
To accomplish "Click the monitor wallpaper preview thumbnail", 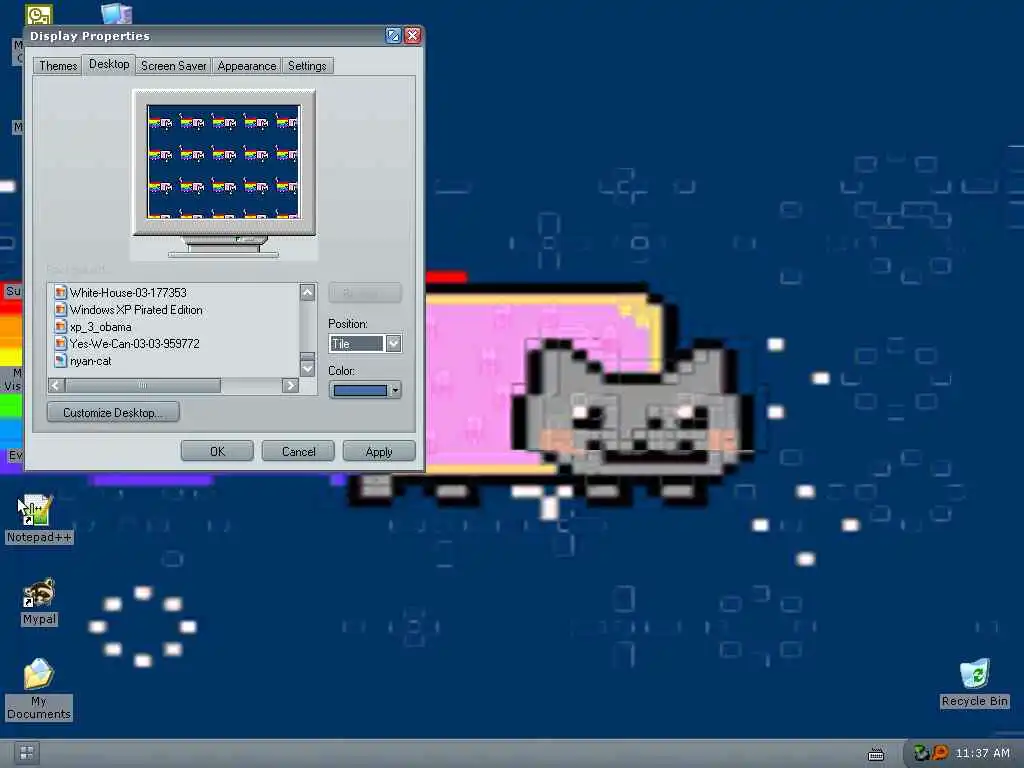I will [x=223, y=161].
